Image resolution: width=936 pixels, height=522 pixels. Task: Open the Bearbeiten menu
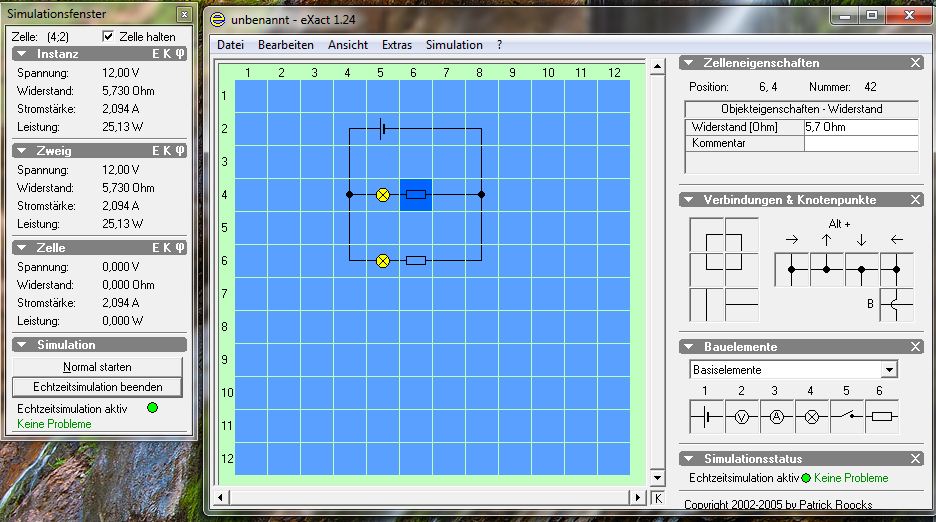[286, 45]
